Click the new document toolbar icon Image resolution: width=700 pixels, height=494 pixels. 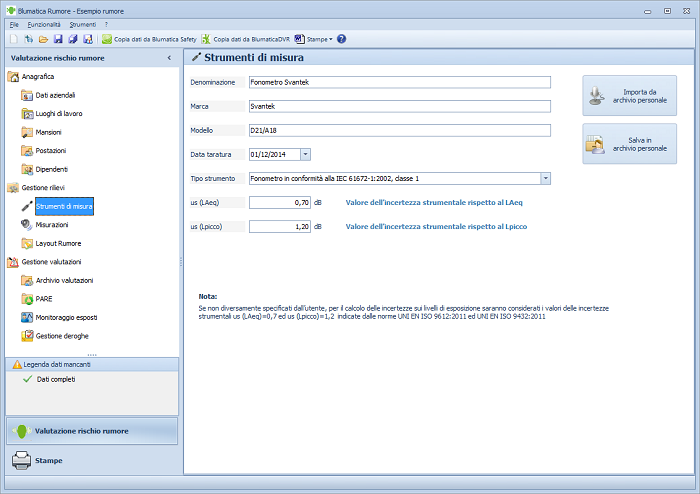[13, 39]
